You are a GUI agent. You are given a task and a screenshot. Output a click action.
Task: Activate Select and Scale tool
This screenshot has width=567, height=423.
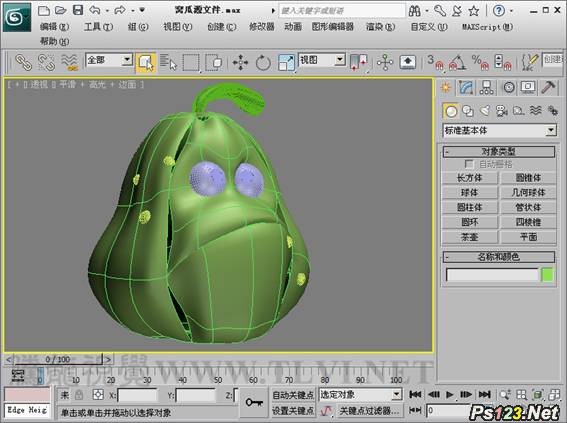286,63
